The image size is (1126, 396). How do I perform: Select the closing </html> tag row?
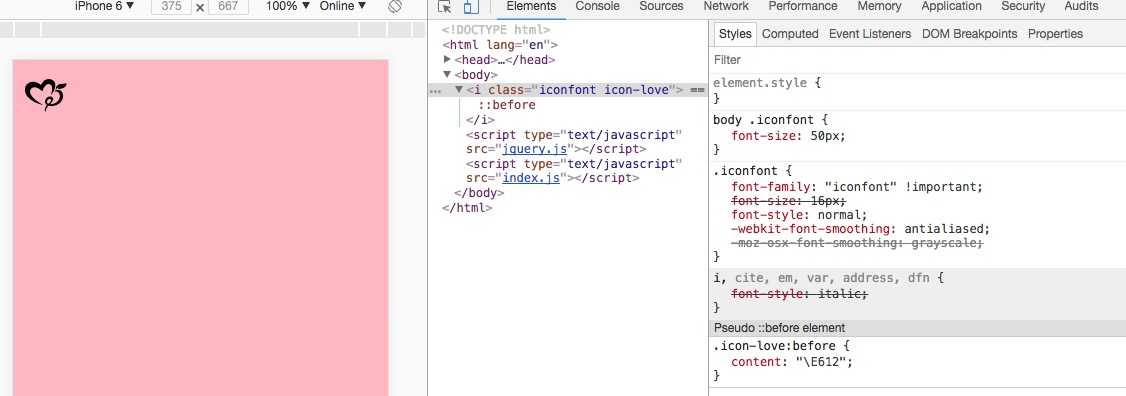[x=467, y=208]
